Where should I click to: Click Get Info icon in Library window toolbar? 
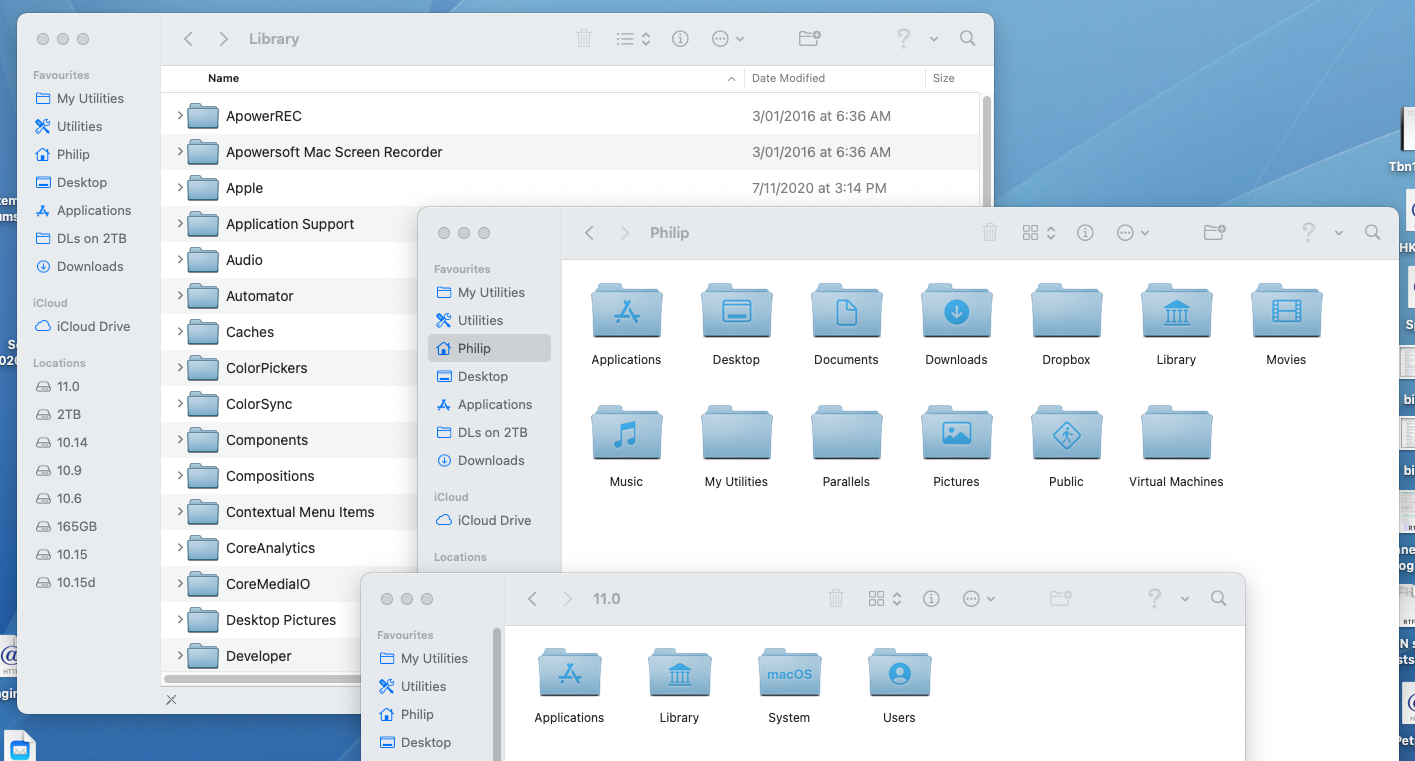[x=680, y=39]
